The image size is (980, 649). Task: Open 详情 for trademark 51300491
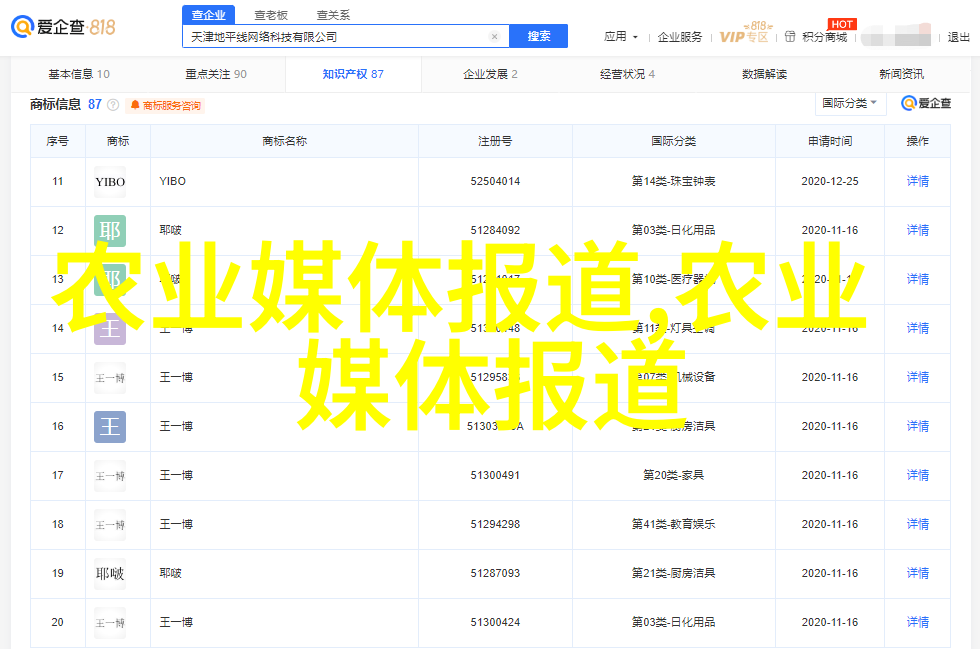(918, 475)
